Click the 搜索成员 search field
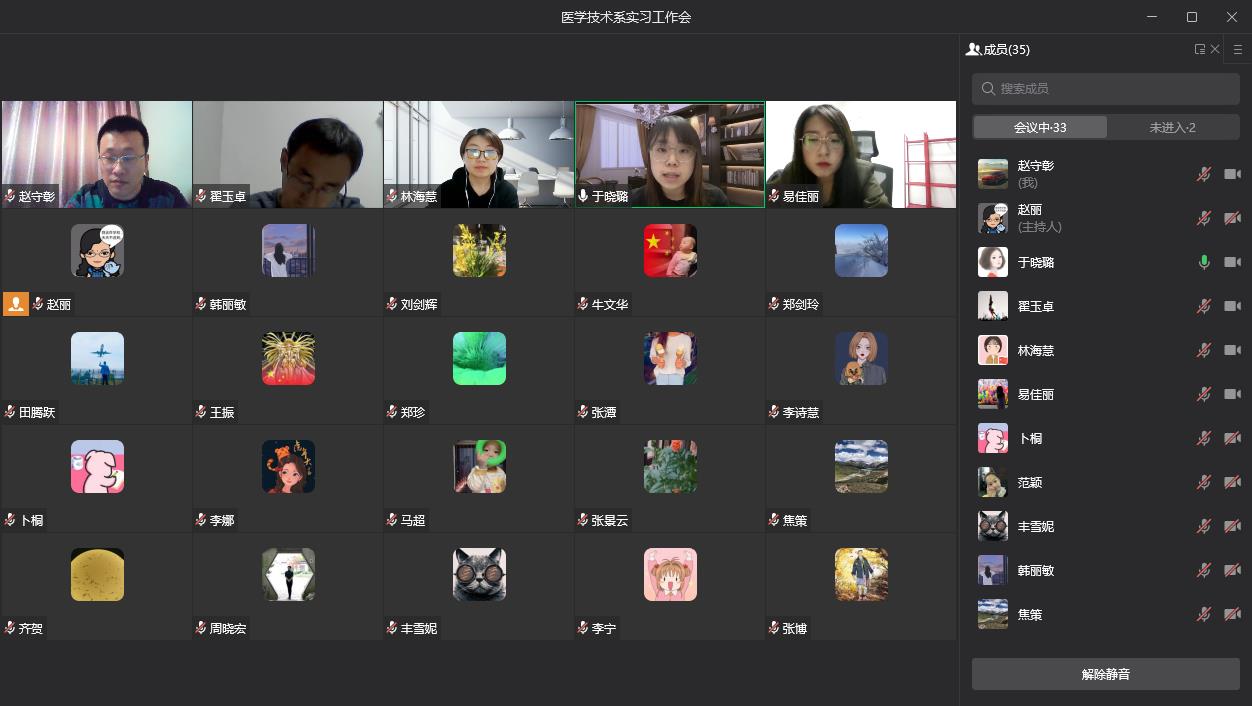The width and height of the screenshot is (1252, 706). pyautogui.click(x=1105, y=89)
